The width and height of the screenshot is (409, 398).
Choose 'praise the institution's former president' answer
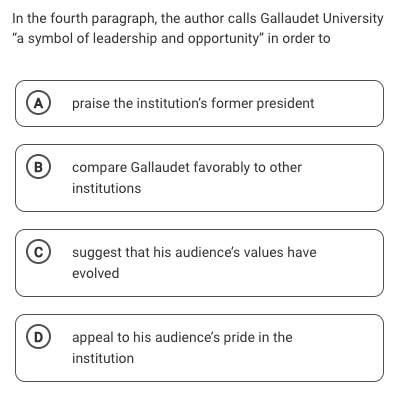[199, 103]
